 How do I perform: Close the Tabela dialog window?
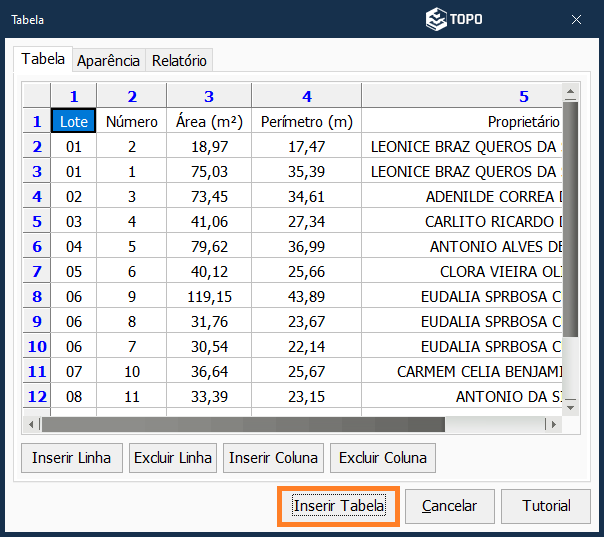click(x=576, y=19)
